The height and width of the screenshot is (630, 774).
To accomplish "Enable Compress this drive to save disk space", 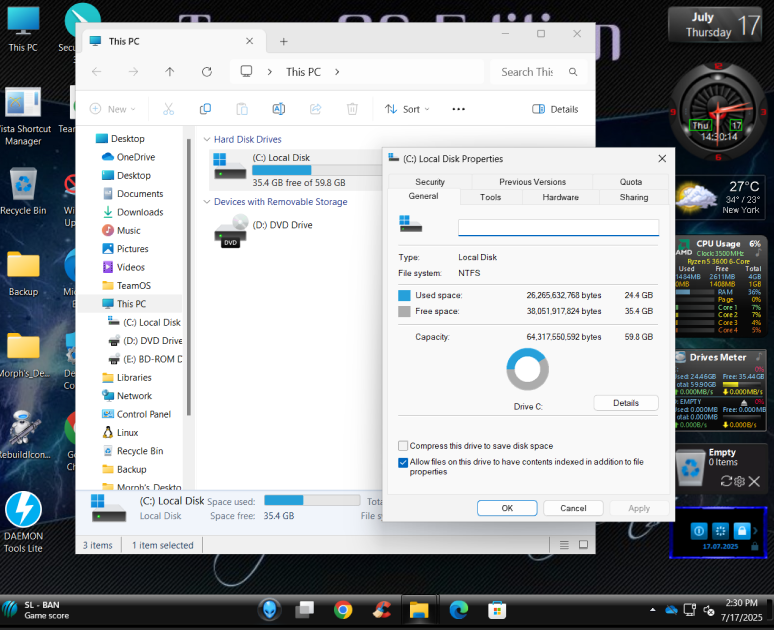I will pyautogui.click(x=403, y=446).
